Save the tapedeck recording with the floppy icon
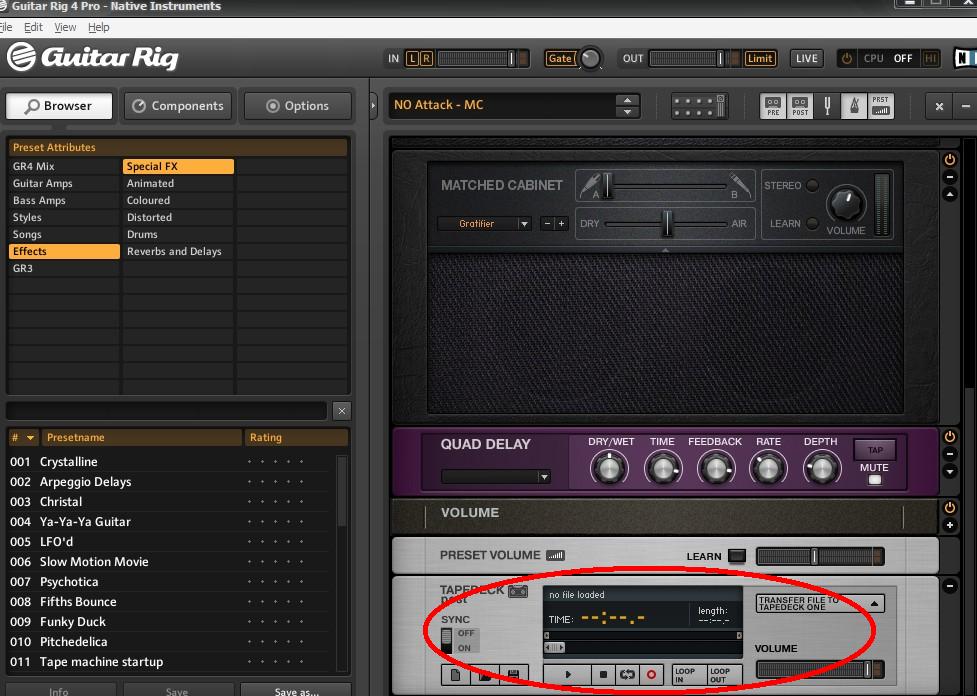This screenshot has height=696, width=977. 513,675
